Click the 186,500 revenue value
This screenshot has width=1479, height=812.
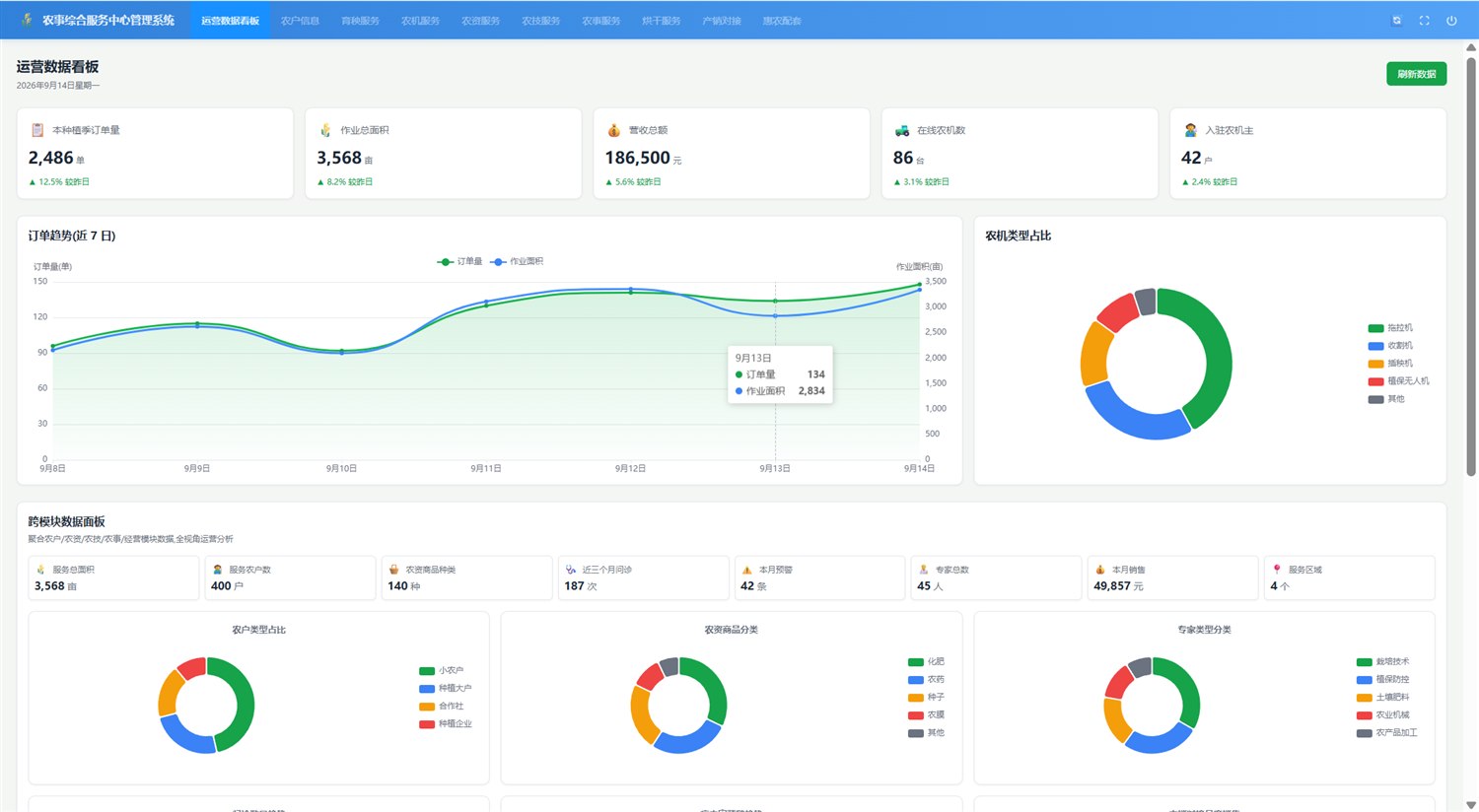637,158
